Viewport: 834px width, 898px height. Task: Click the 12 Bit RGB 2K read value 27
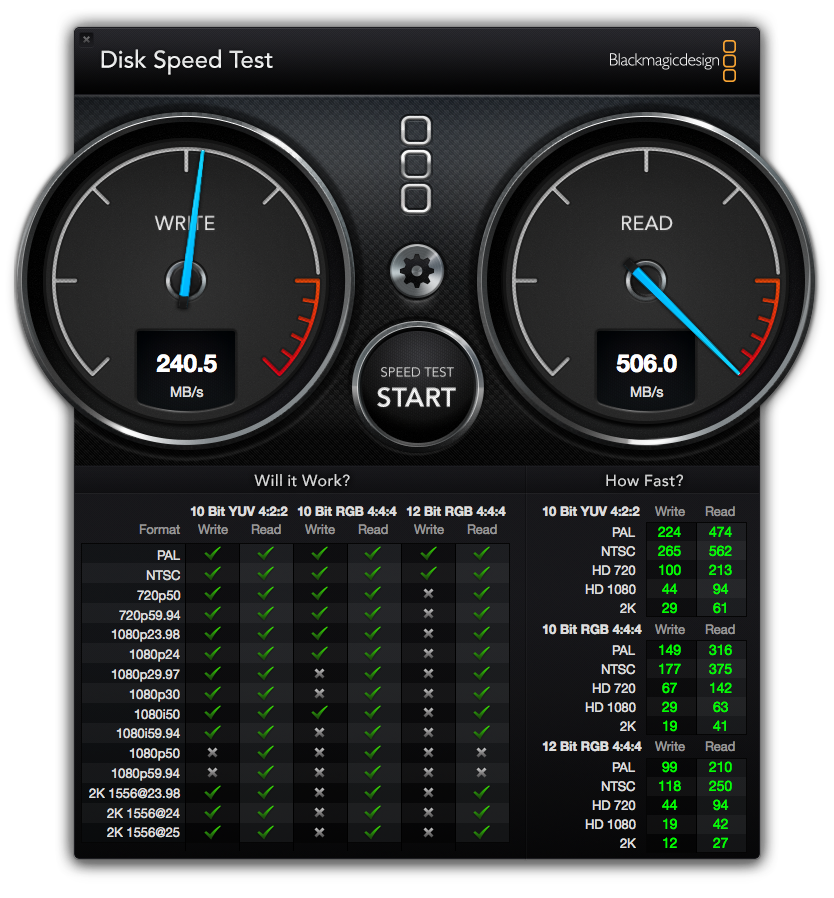tap(720, 843)
